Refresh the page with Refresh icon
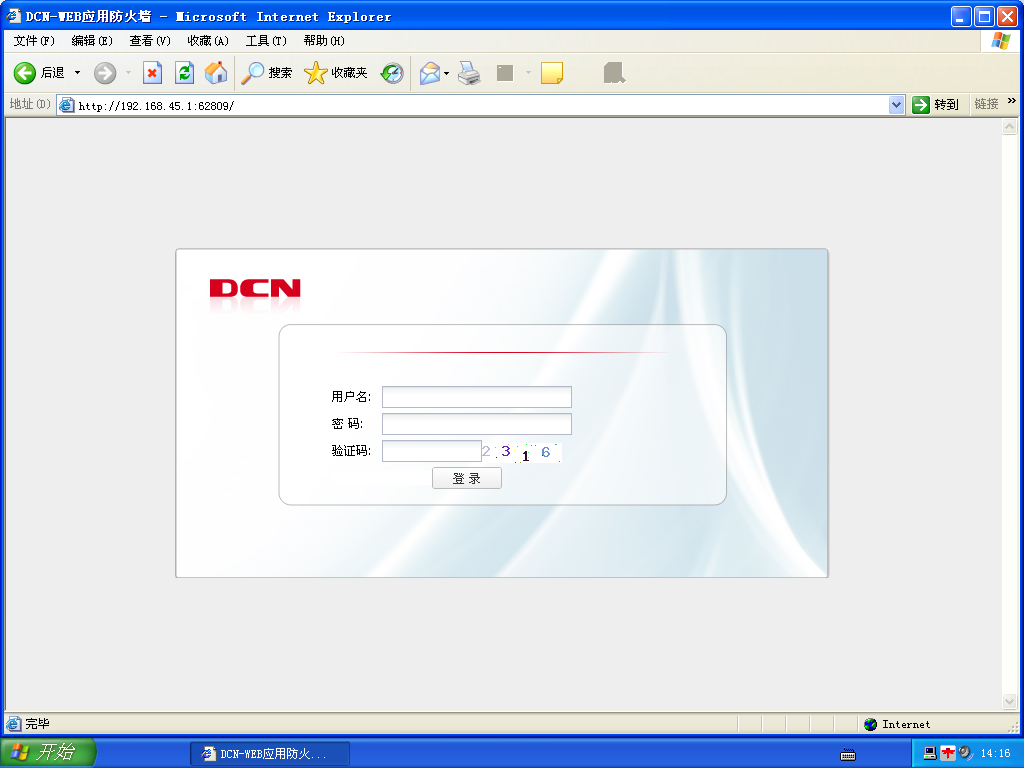The height and width of the screenshot is (768, 1024). tap(185, 72)
